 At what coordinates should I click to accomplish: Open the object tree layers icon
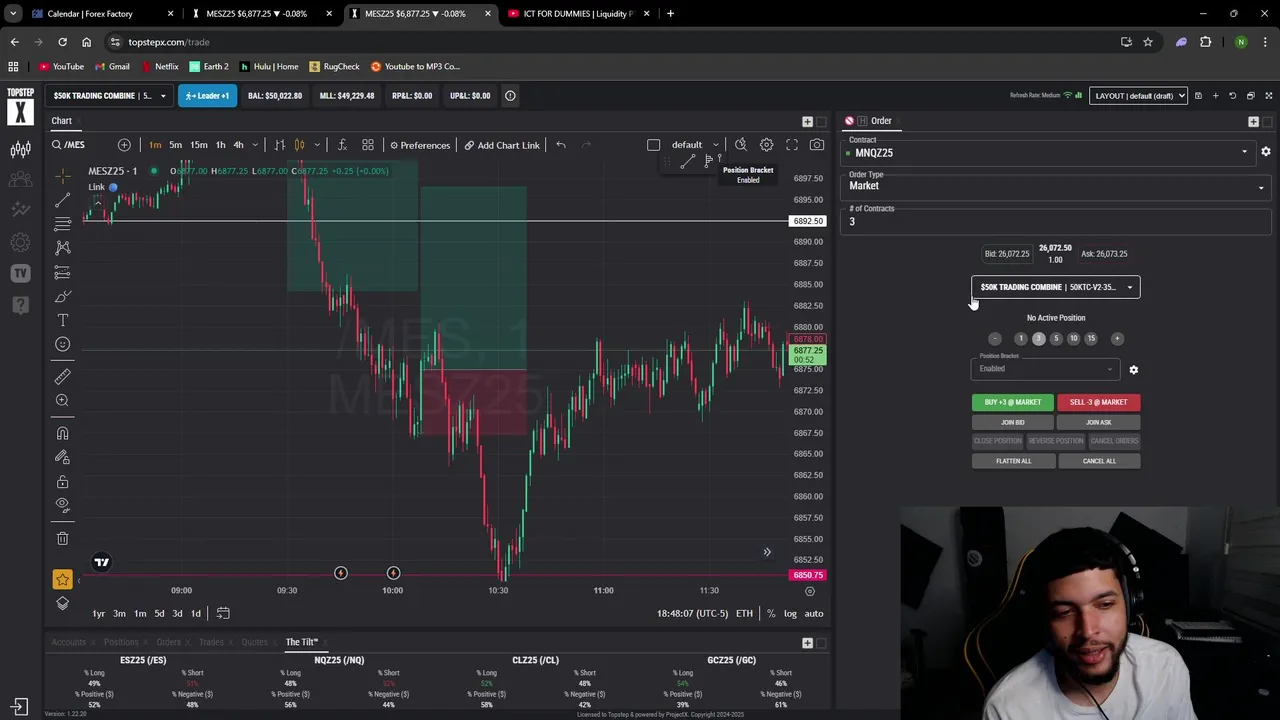(63, 603)
